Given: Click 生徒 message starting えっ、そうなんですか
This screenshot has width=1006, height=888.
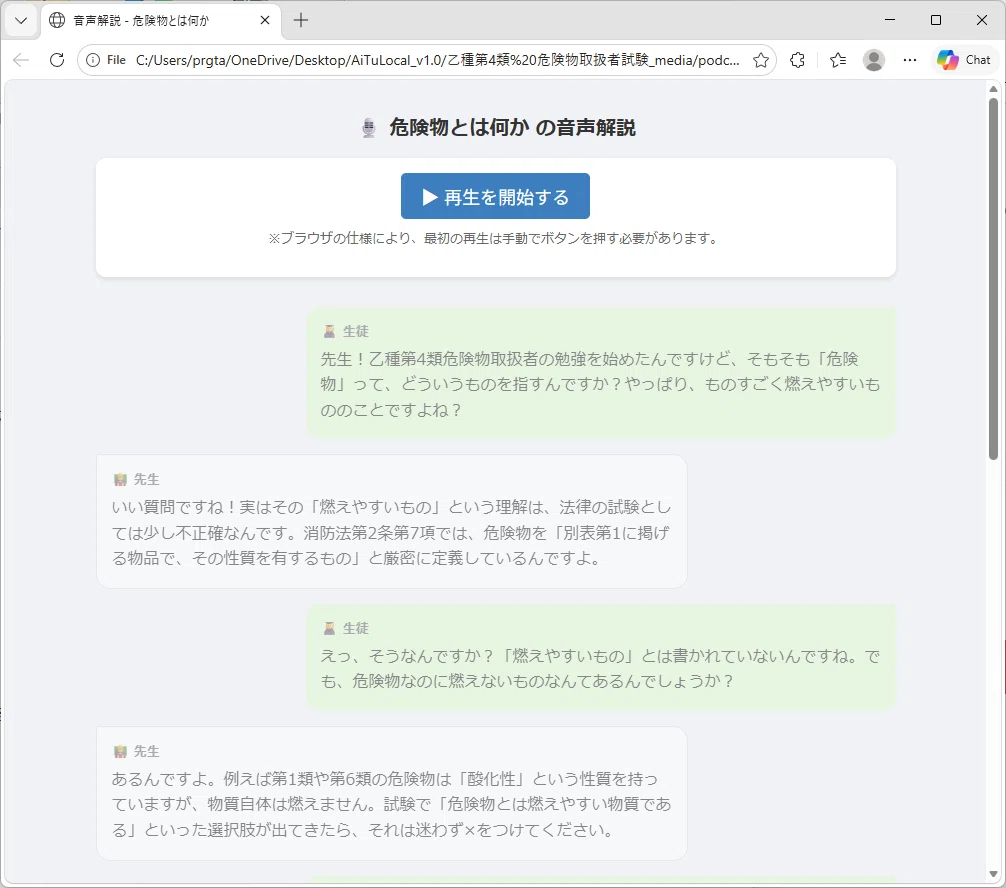Looking at the screenshot, I should point(601,657).
